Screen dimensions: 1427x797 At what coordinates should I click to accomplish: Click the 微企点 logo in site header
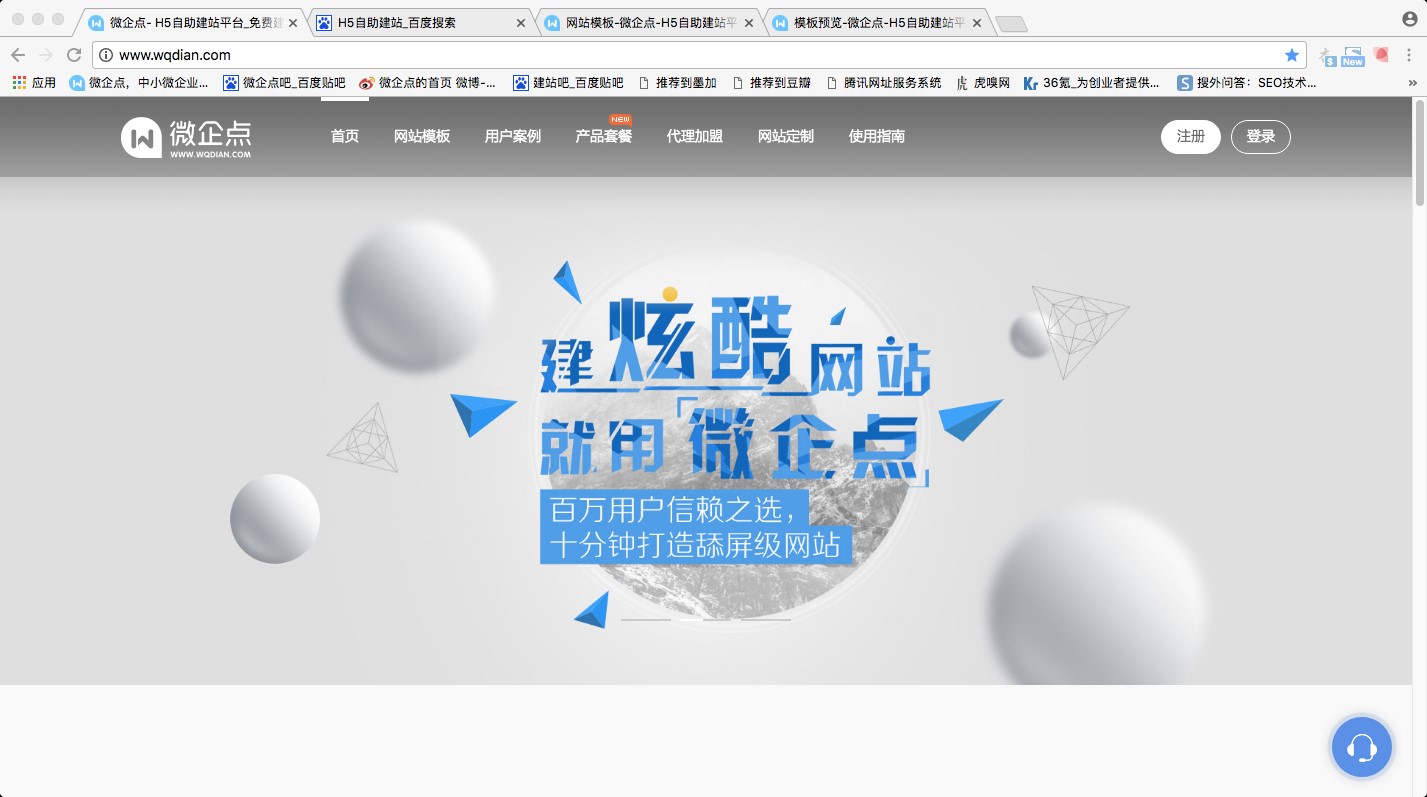pos(186,138)
